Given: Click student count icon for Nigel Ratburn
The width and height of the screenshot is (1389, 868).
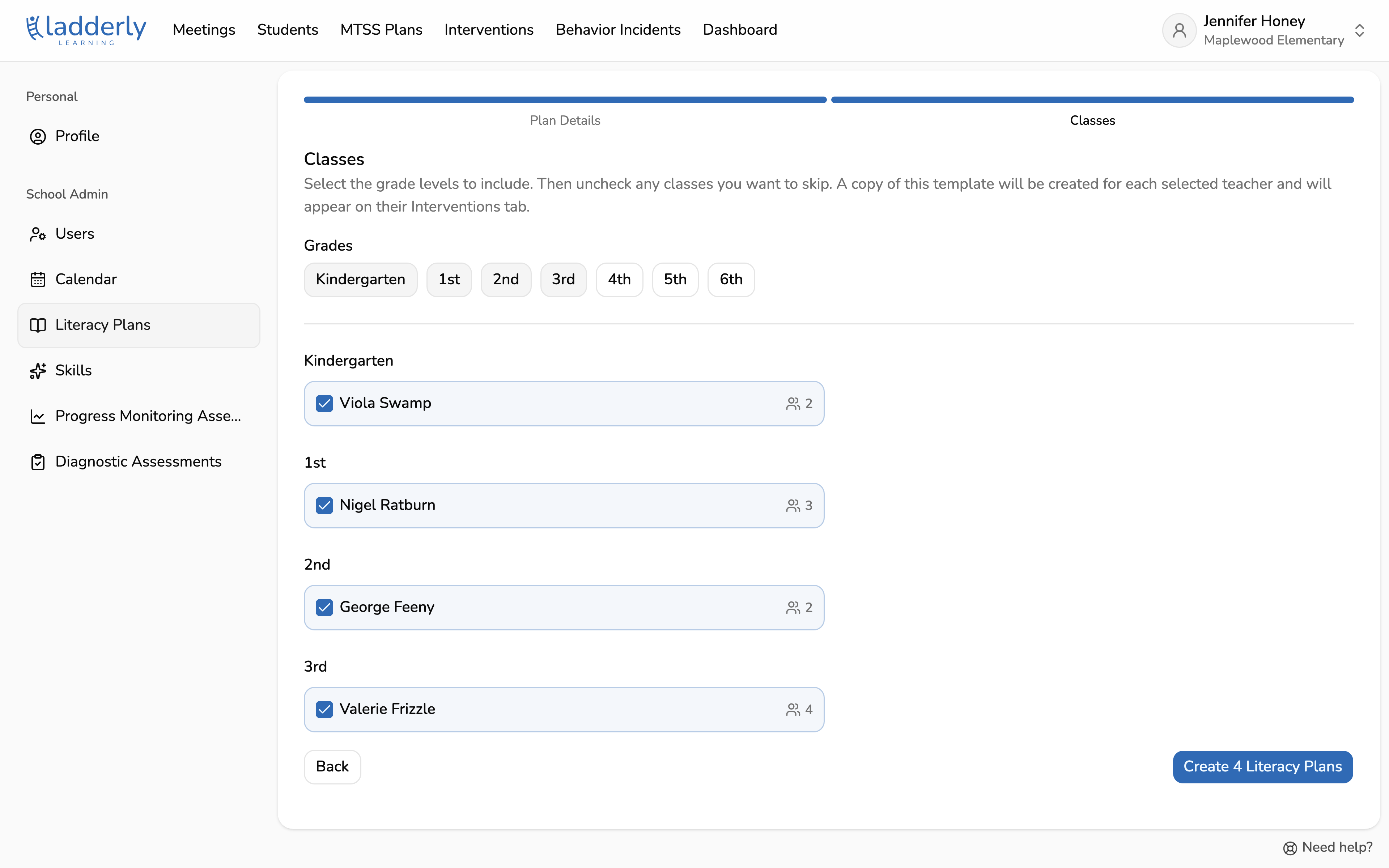Looking at the screenshot, I should click(x=793, y=505).
